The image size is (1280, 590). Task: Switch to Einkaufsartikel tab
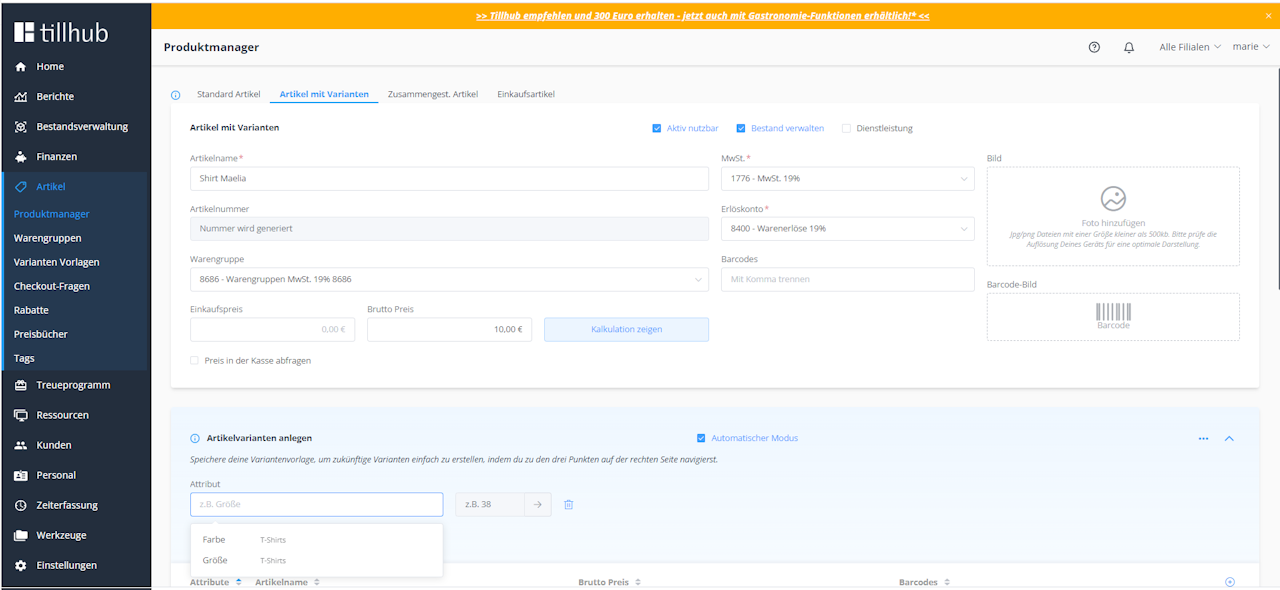coord(526,94)
